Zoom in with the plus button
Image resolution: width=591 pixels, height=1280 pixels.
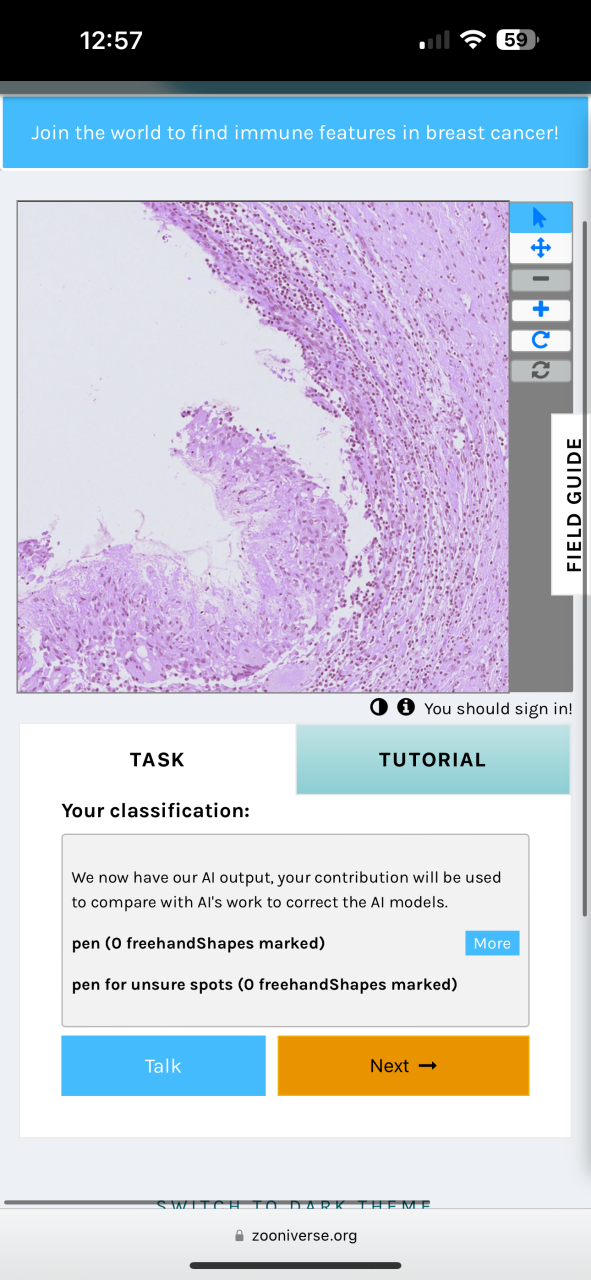[x=540, y=310]
